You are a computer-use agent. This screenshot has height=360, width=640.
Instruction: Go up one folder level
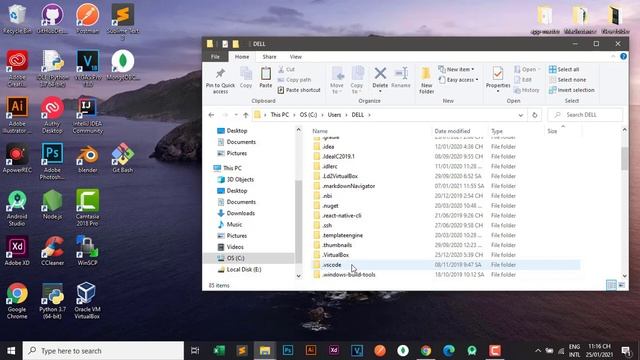tap(246, 115)
